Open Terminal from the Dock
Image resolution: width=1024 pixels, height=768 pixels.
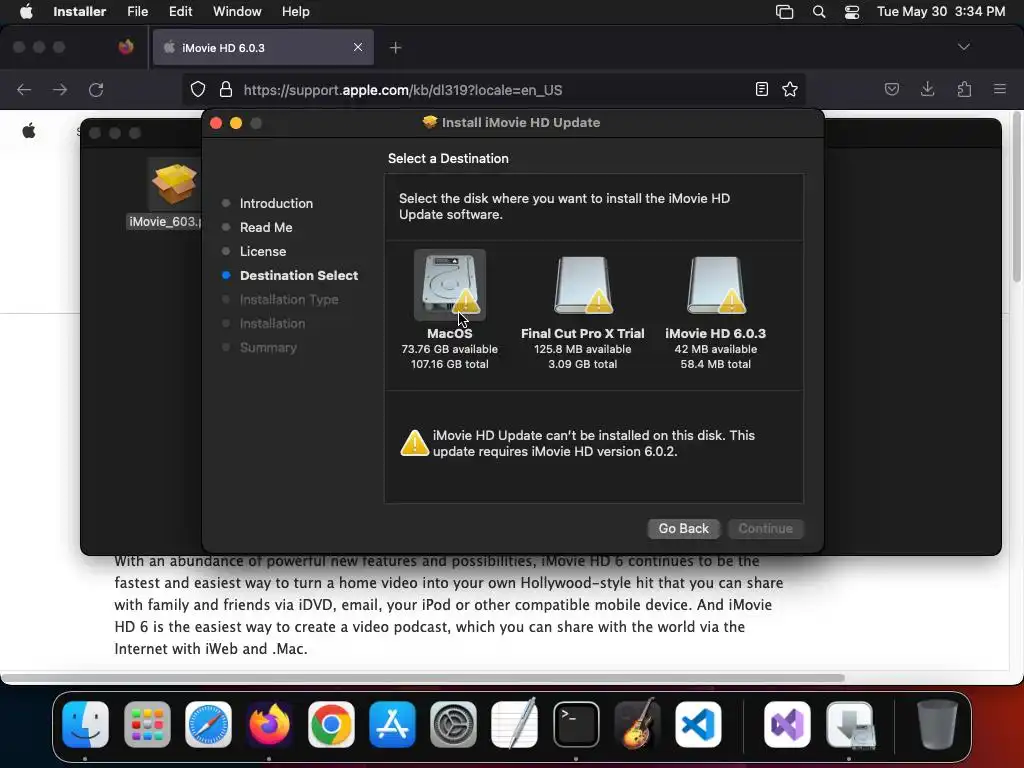576,724
